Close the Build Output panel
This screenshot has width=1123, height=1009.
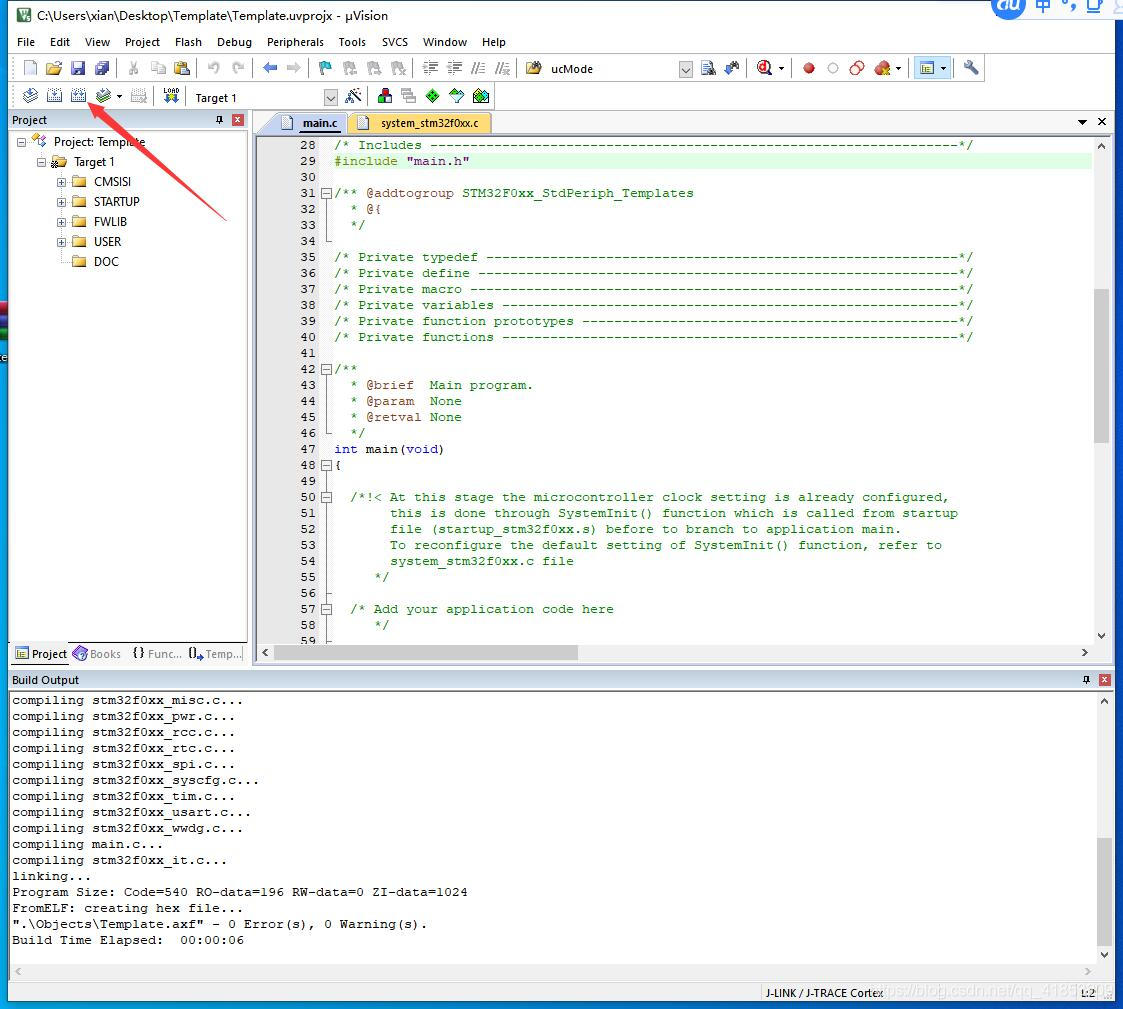pyautogui.click(x=1104, y=680)
